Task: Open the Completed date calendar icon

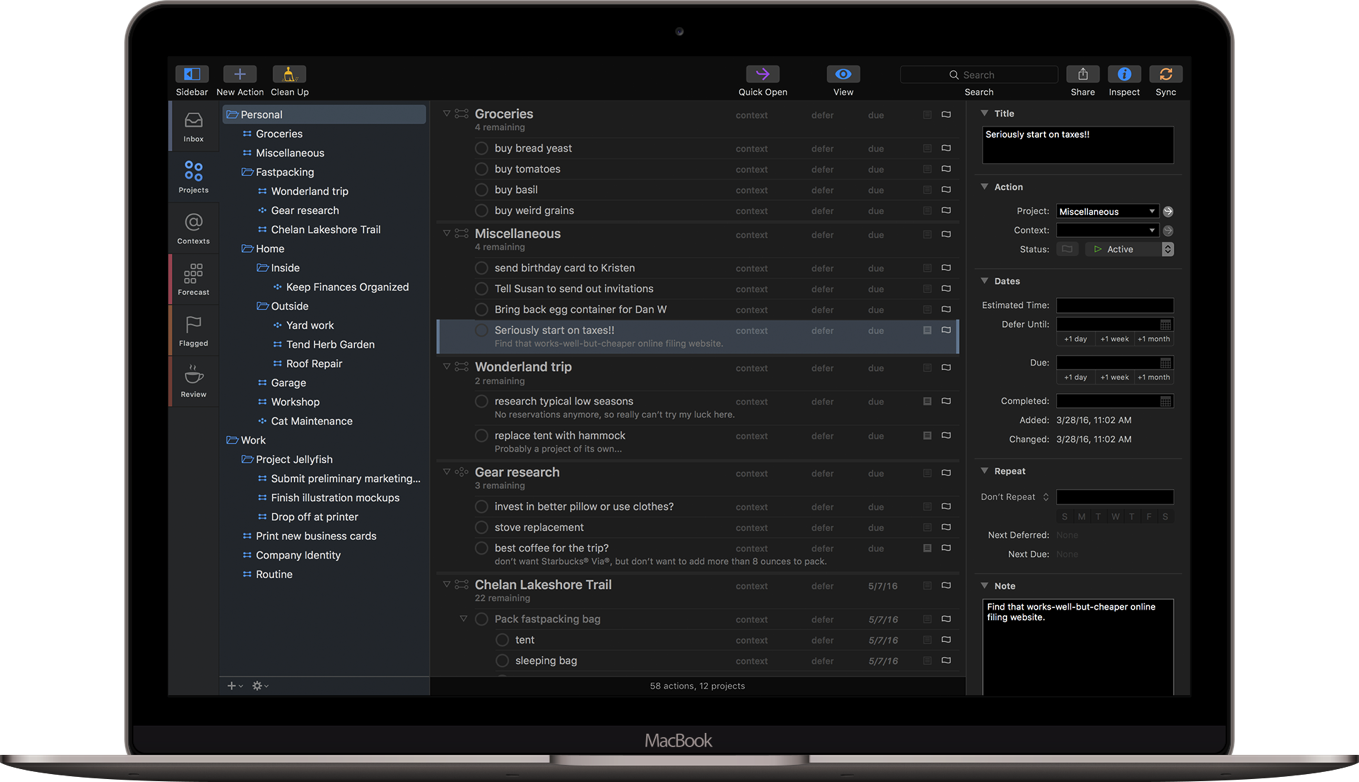Action: coord(1166,401)
